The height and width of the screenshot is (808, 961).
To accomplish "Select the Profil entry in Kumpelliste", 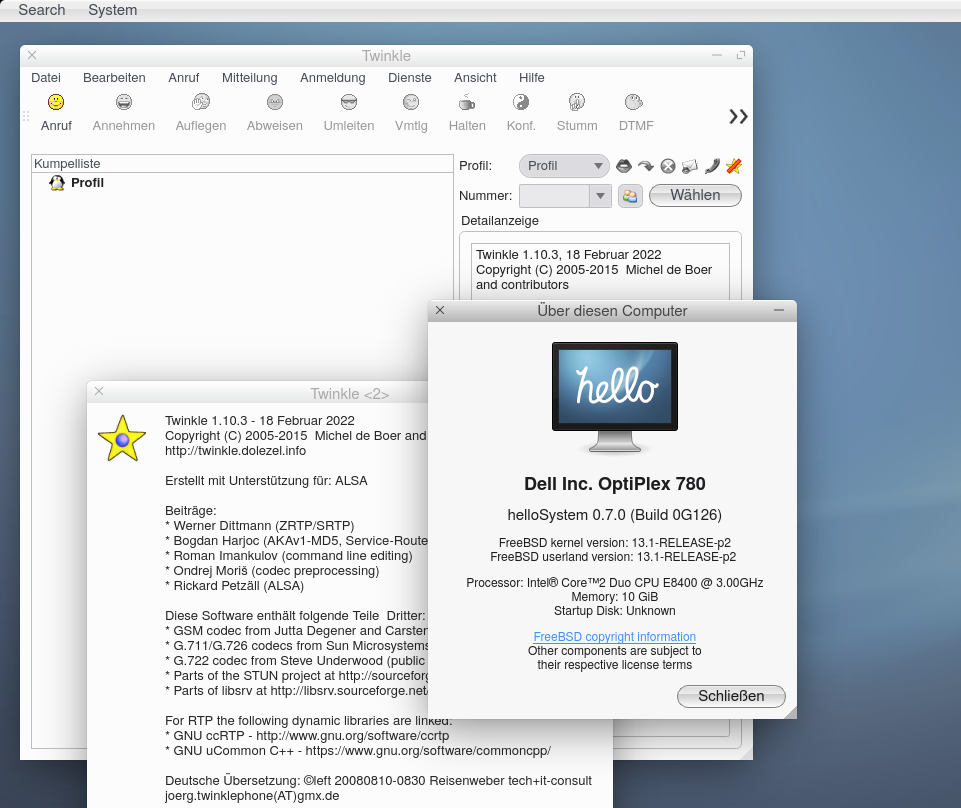I will 87,183.
